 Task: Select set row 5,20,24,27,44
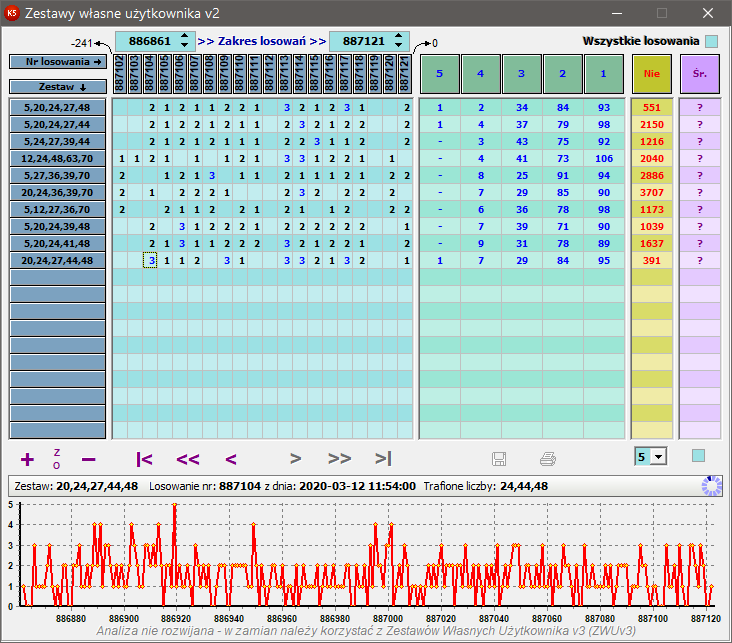pyautogui.click(x=57, y=125)
